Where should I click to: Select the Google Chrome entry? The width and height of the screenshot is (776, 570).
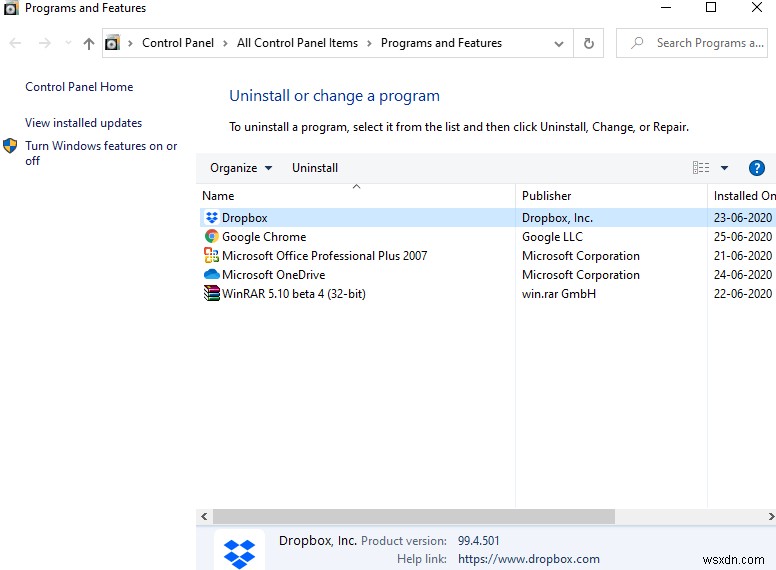[x=264, y=237]
